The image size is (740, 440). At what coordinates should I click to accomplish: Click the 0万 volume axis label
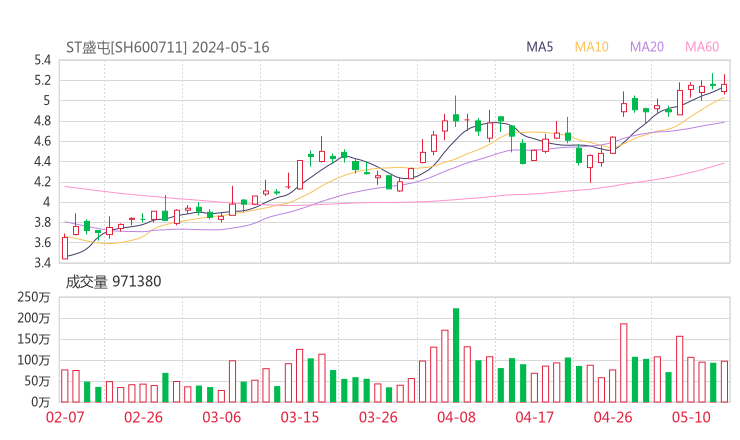(41, 402)
